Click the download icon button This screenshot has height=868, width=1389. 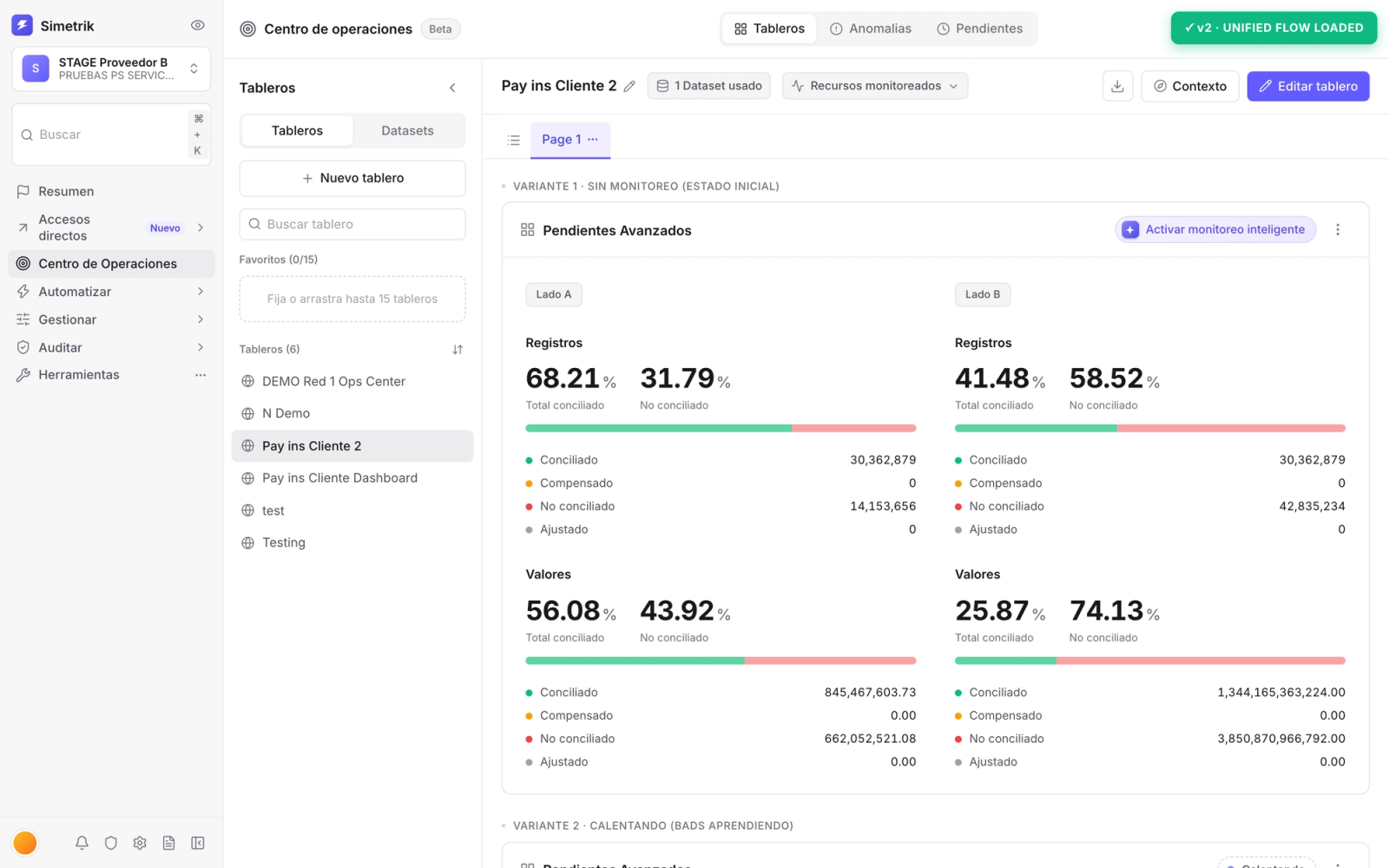click(1117, 86)
